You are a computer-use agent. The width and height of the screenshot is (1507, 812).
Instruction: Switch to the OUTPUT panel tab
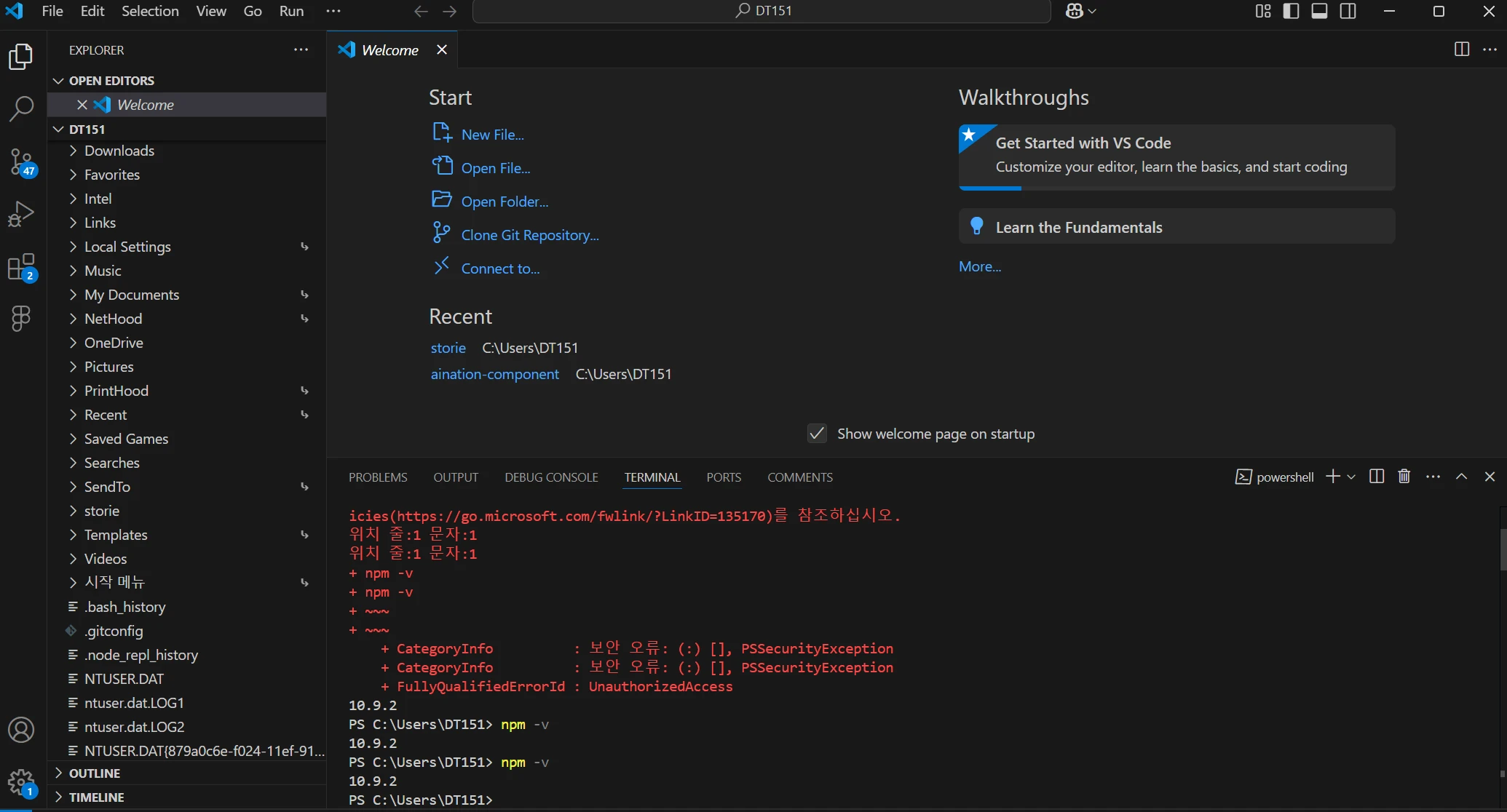(x=456, y=477)
